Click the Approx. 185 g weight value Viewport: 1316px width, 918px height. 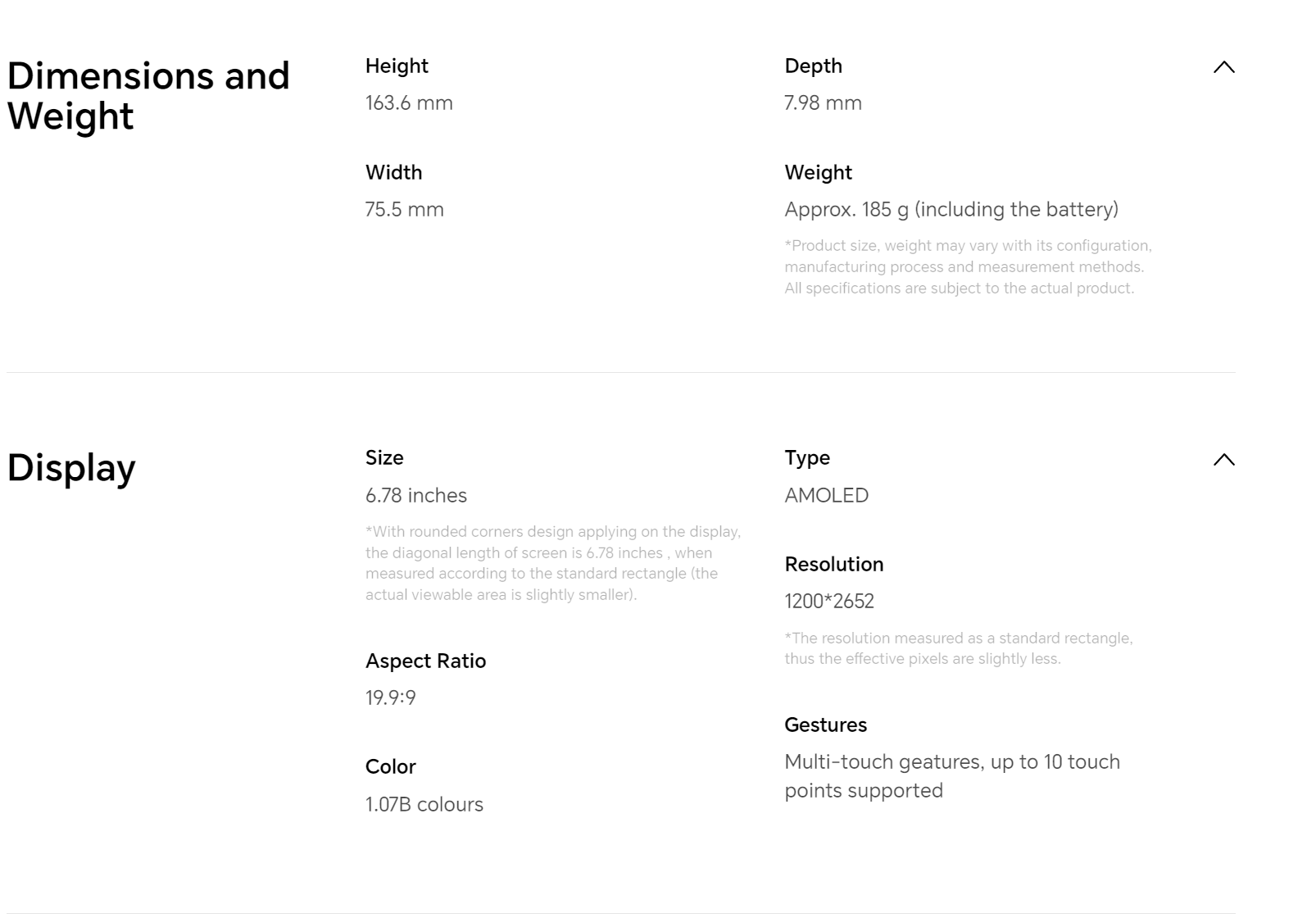coord(951,210)
